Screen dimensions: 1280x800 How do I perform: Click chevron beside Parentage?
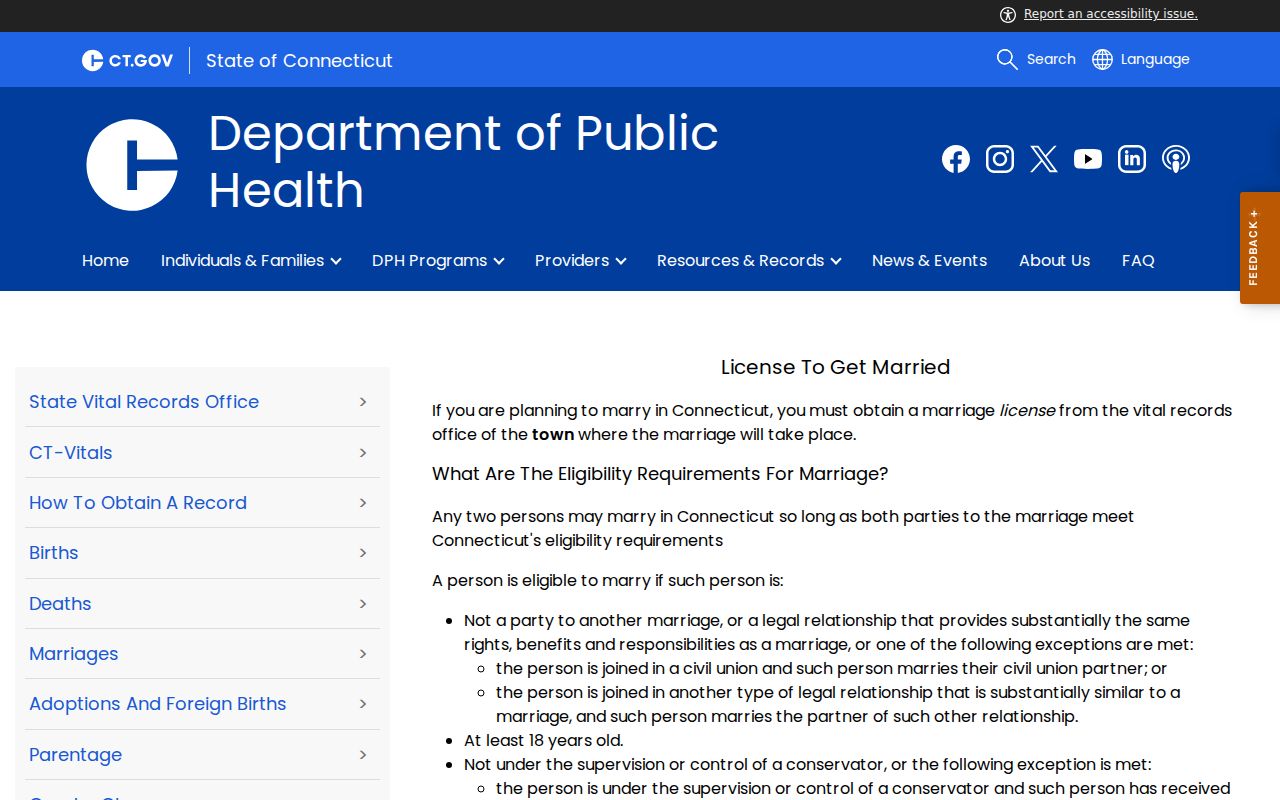tap(363, 755)
